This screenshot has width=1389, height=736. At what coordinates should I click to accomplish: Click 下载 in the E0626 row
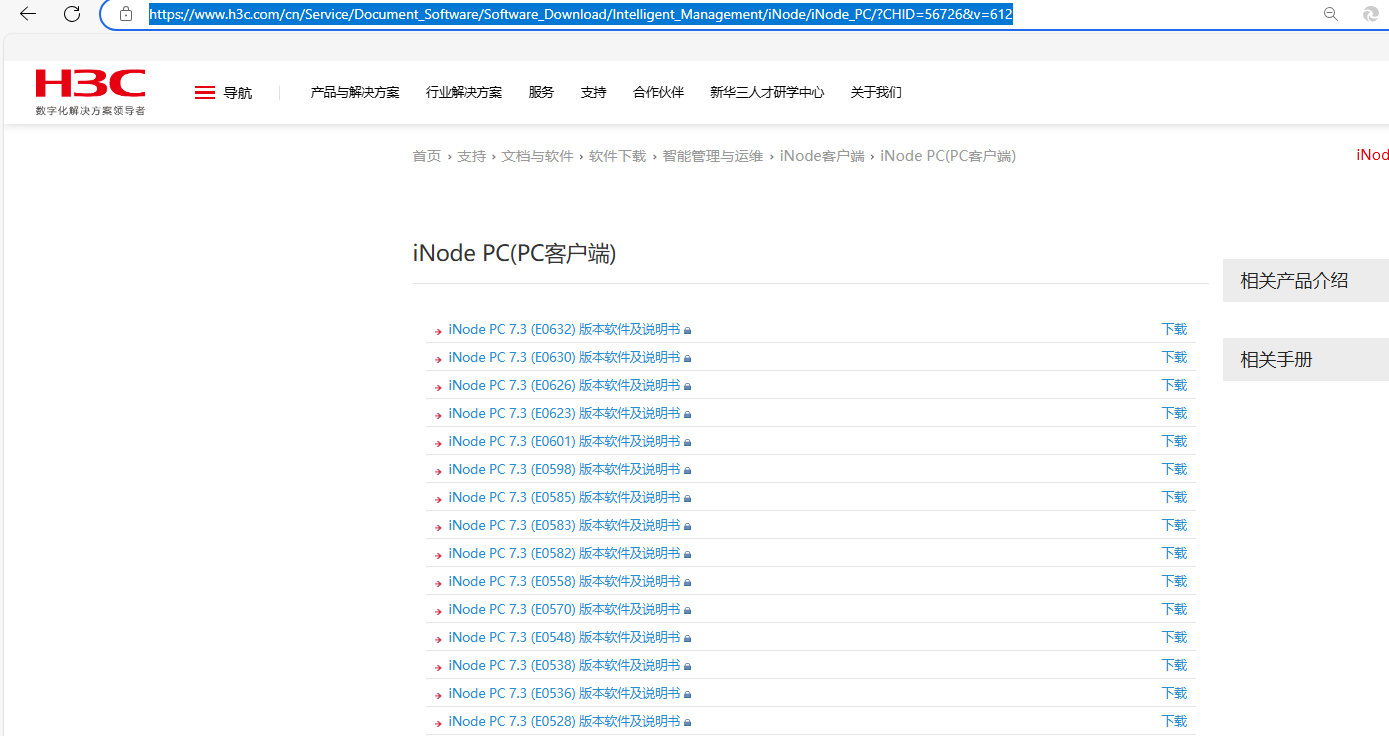(x=1174, y=385)
